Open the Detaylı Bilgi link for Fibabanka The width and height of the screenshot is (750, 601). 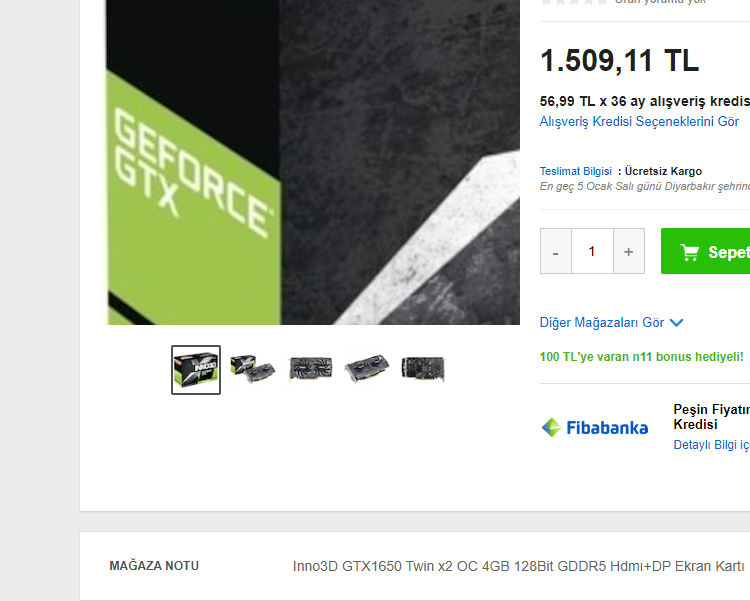pyautogui.click(x=711, y=445)
